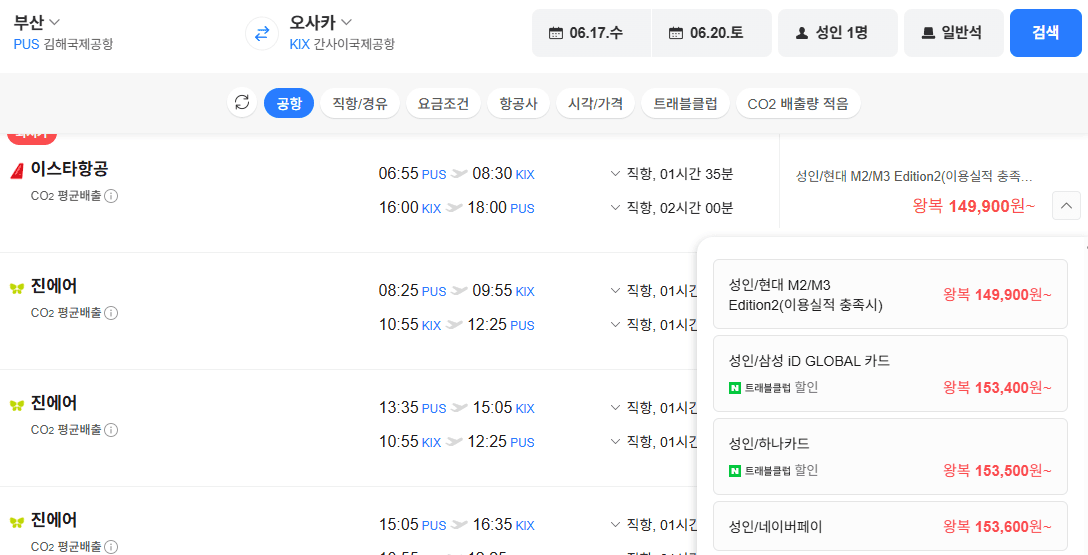Open the 시각/가격 filter

click(x=595, y=103)
